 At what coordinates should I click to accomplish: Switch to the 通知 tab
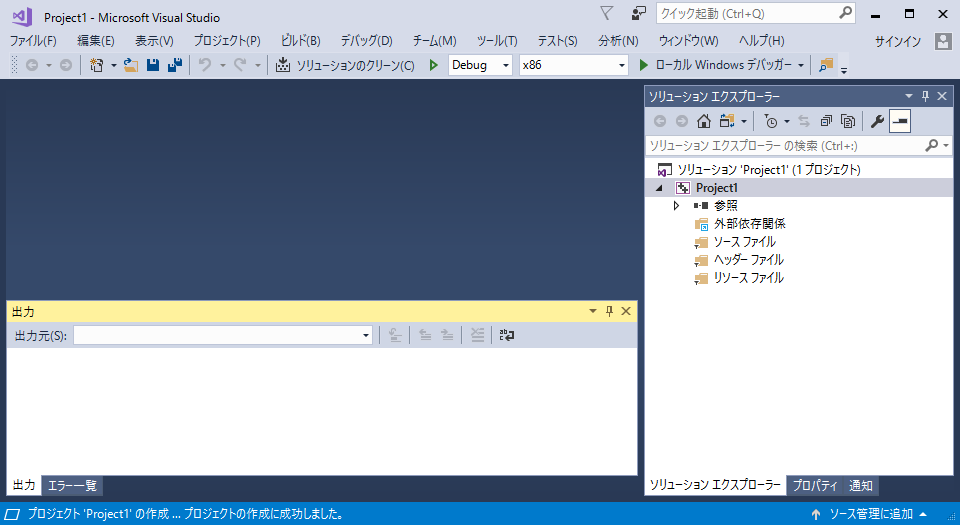click(861, 486)
